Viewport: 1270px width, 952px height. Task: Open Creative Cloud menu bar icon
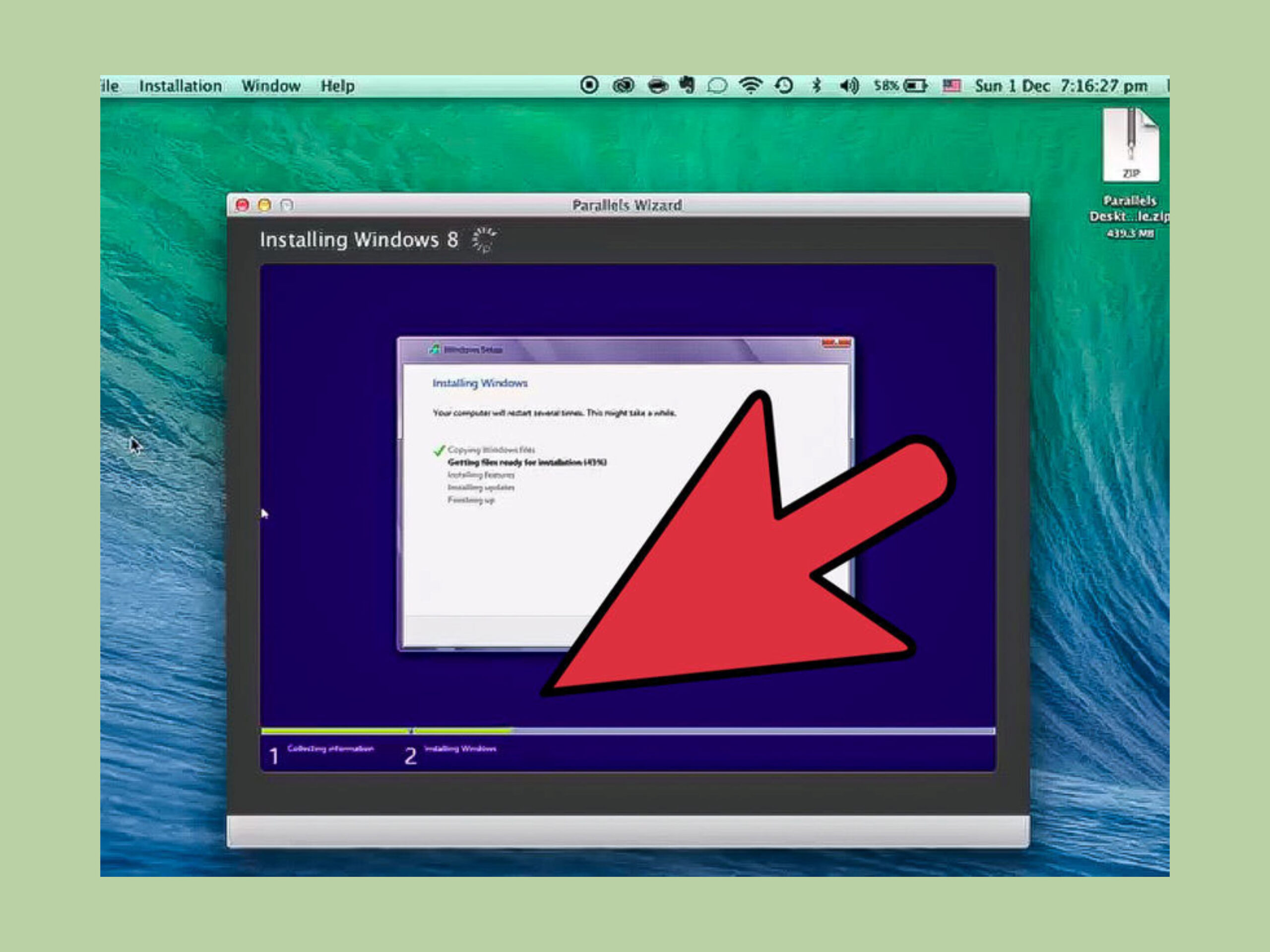[623, 86]
